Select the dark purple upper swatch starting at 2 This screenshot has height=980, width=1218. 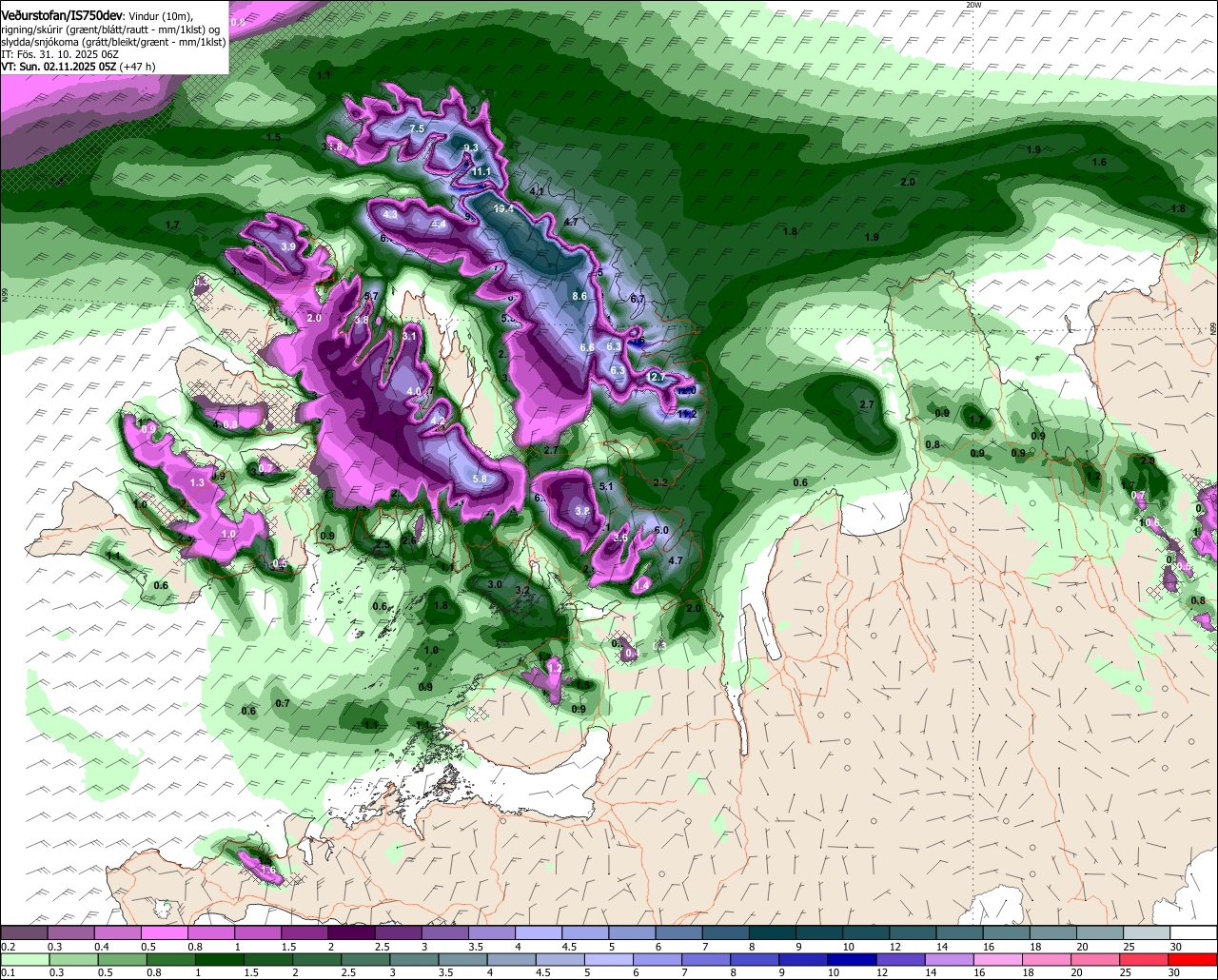pos(351,933)
